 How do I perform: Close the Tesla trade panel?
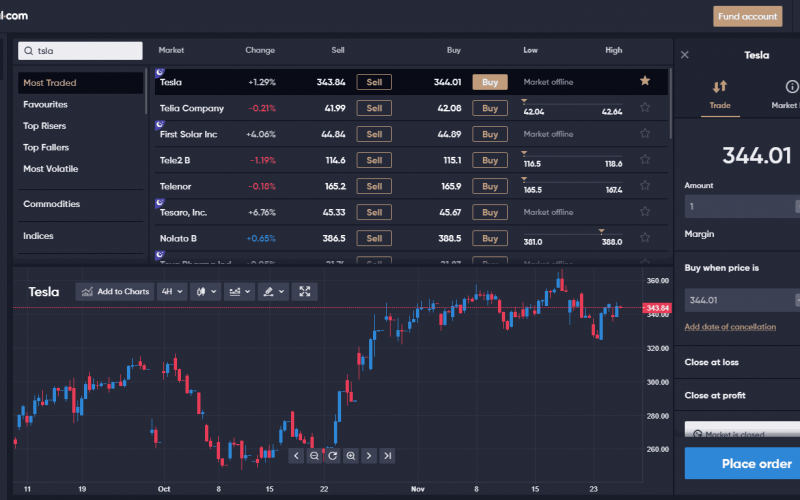[685, 55]
